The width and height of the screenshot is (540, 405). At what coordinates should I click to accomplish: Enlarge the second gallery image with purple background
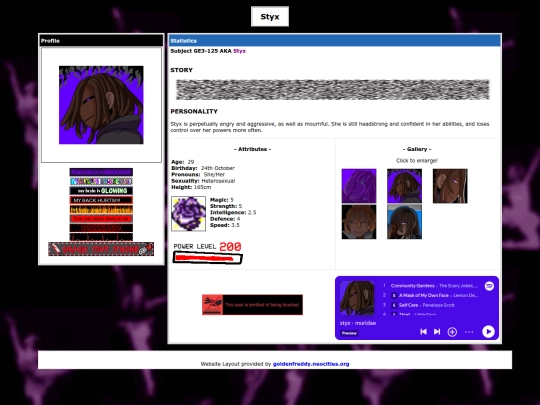tap(404, 186)
